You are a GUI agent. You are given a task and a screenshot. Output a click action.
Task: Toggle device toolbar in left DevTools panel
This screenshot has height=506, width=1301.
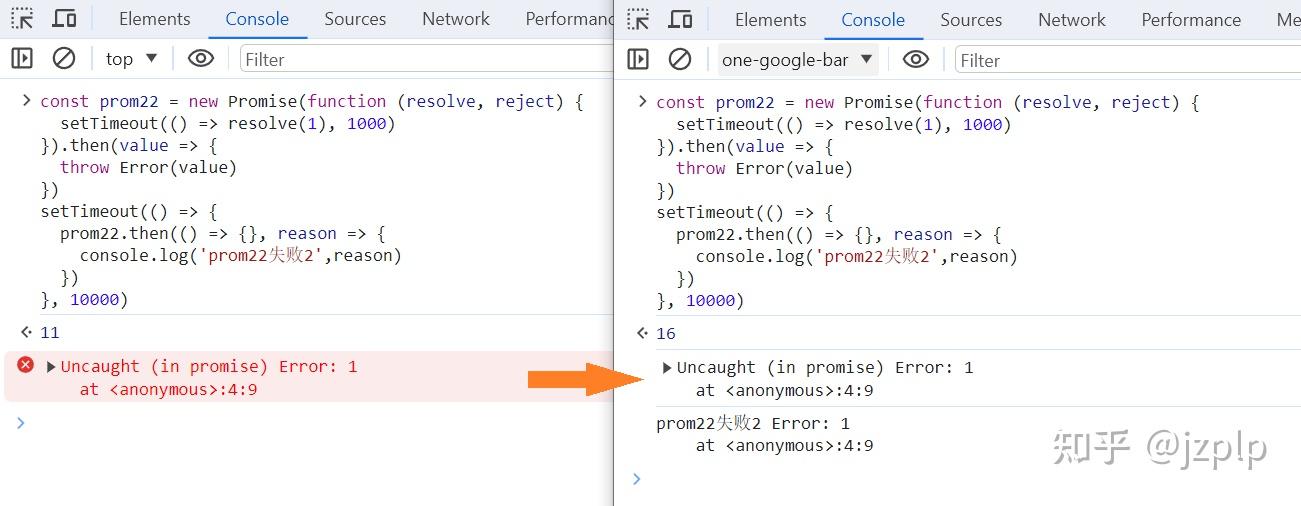point(64,18)
